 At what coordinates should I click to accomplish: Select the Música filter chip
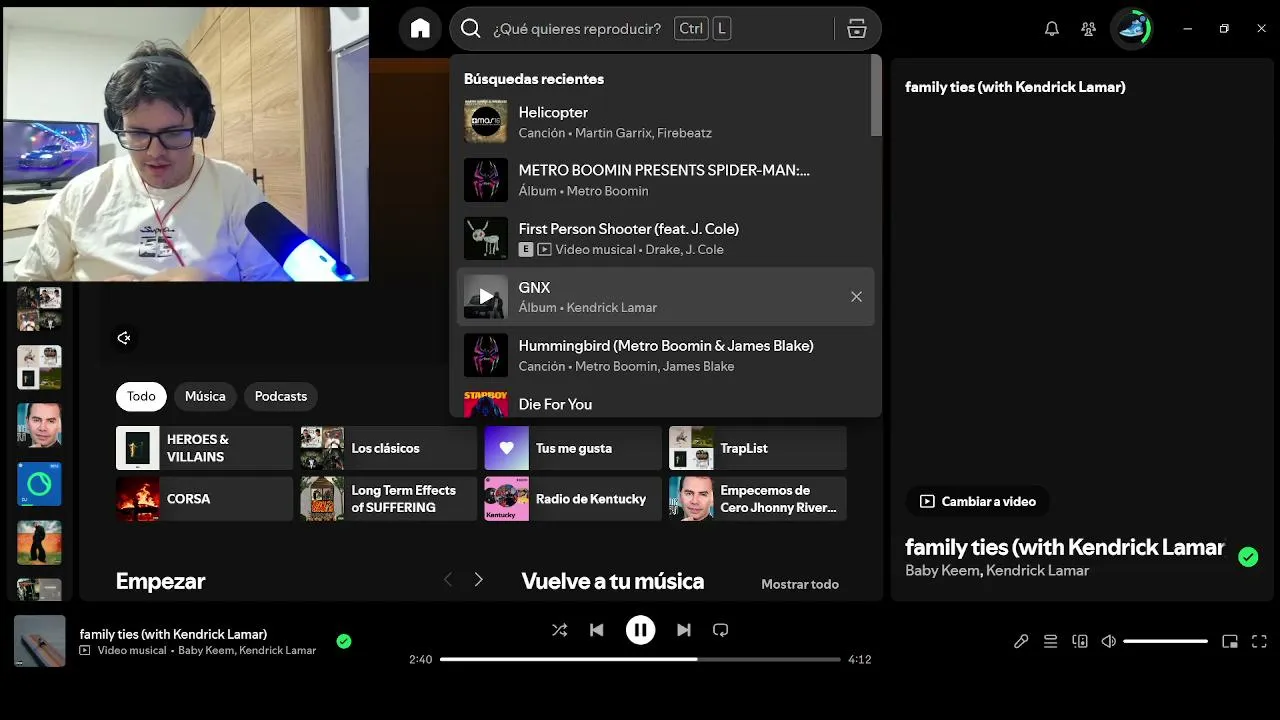click(x=205, y=396)
